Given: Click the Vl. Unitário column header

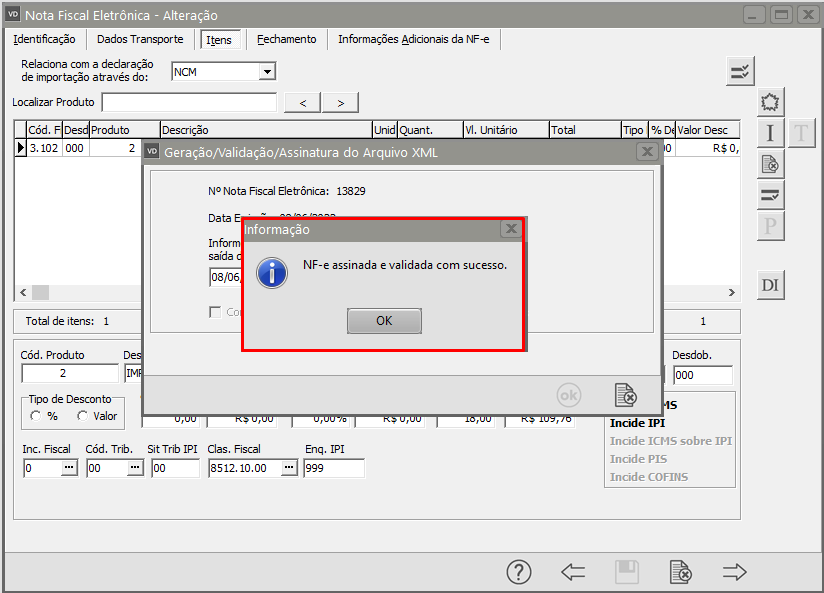Looking at the screenshot, I should (x=506, y=130).
